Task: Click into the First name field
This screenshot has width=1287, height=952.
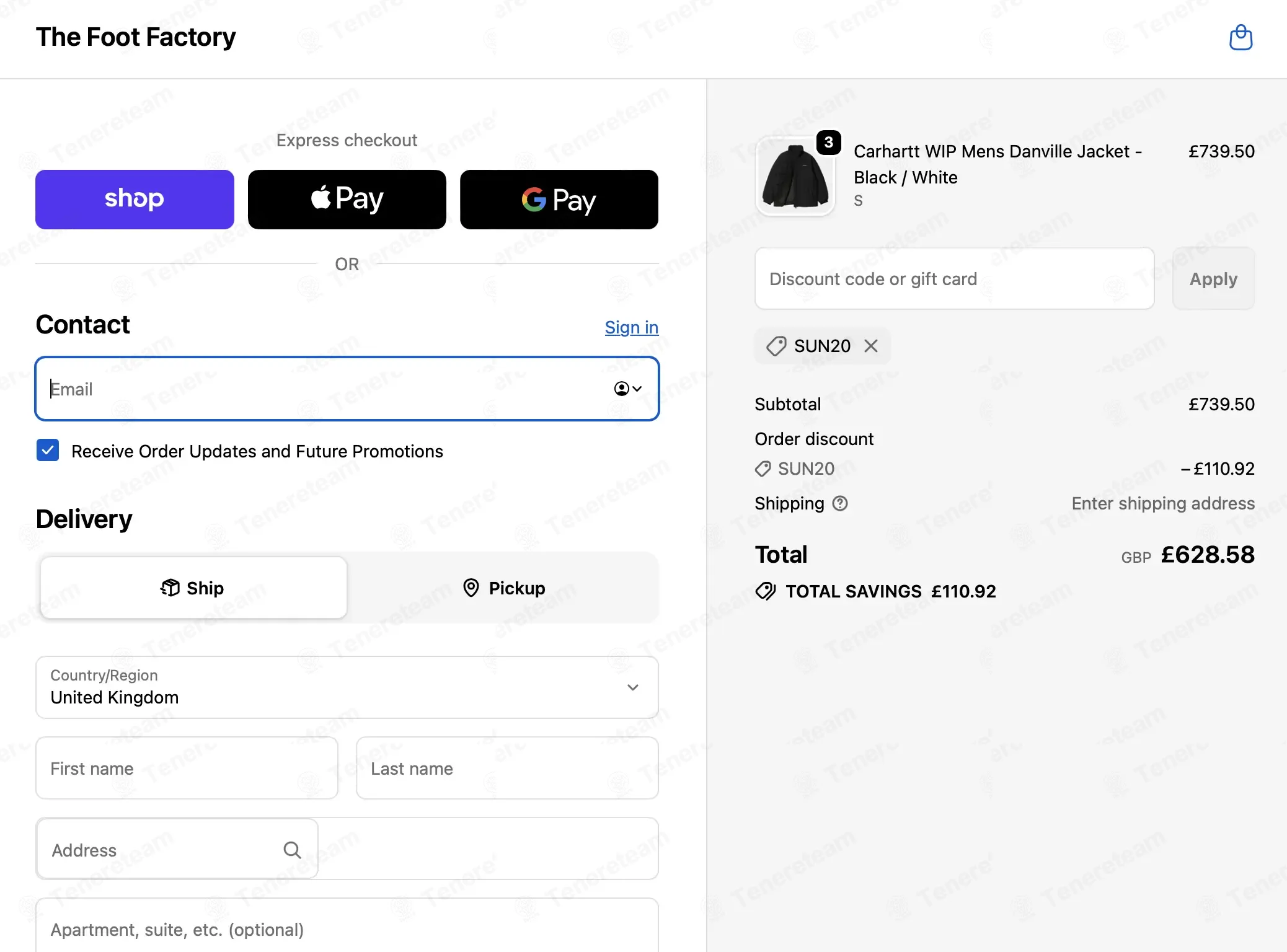Action: click(x=187, y=768)
